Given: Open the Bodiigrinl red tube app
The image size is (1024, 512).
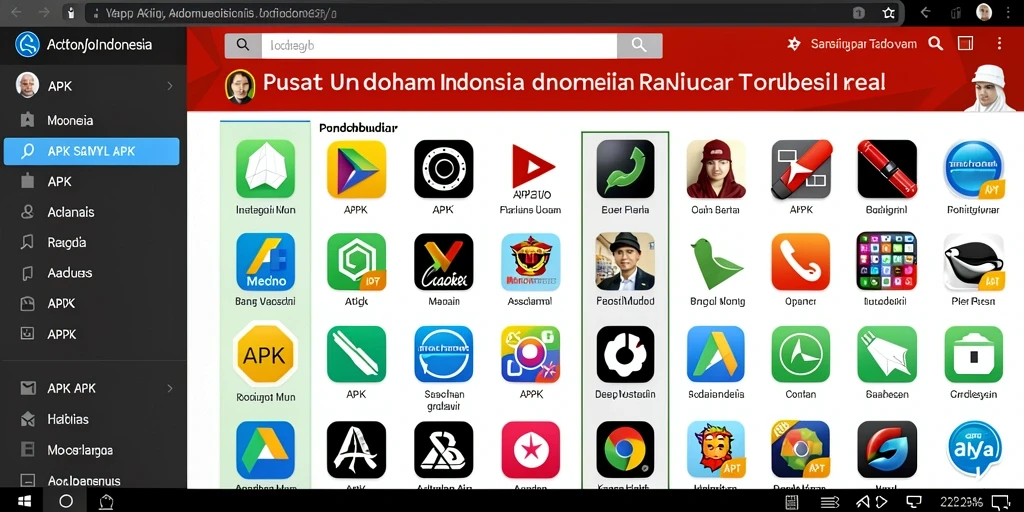Looking at the screenshot, I should tap(887, 168).
